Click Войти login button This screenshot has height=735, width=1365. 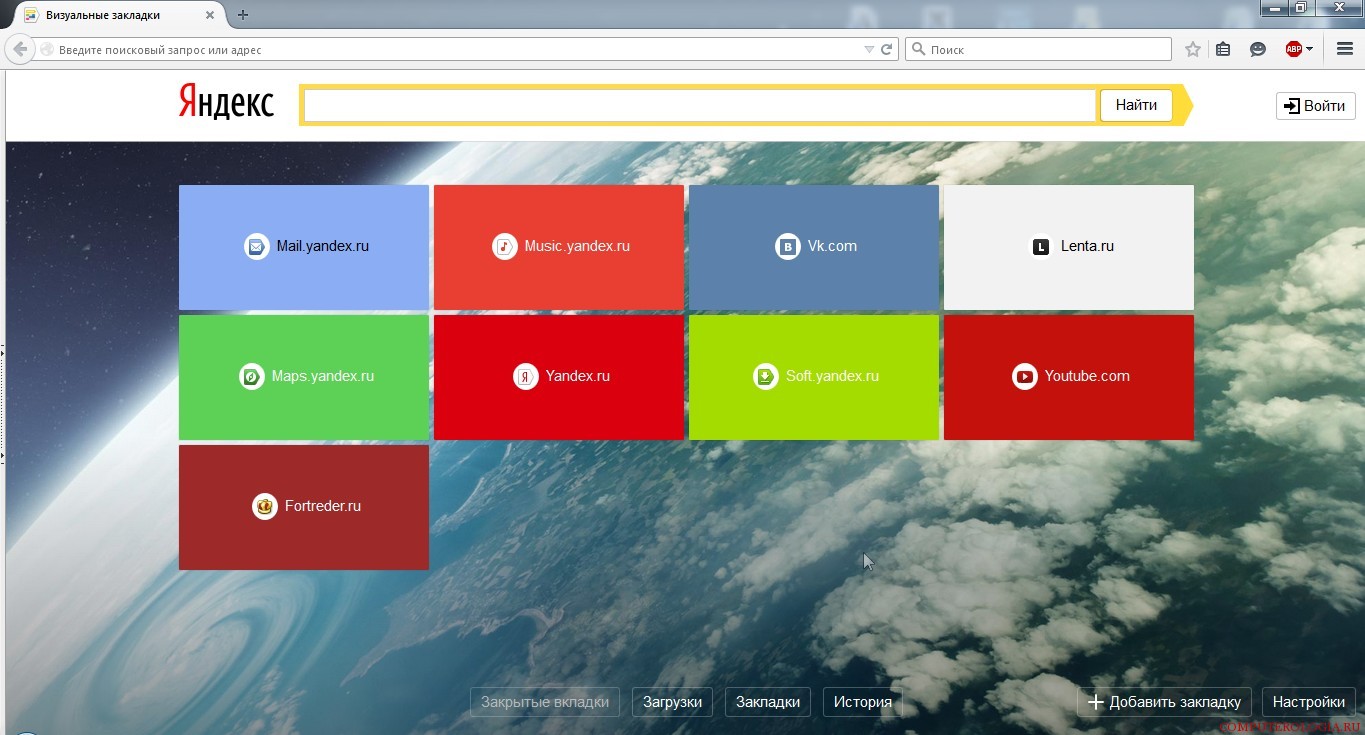(x=1315, y=106)
